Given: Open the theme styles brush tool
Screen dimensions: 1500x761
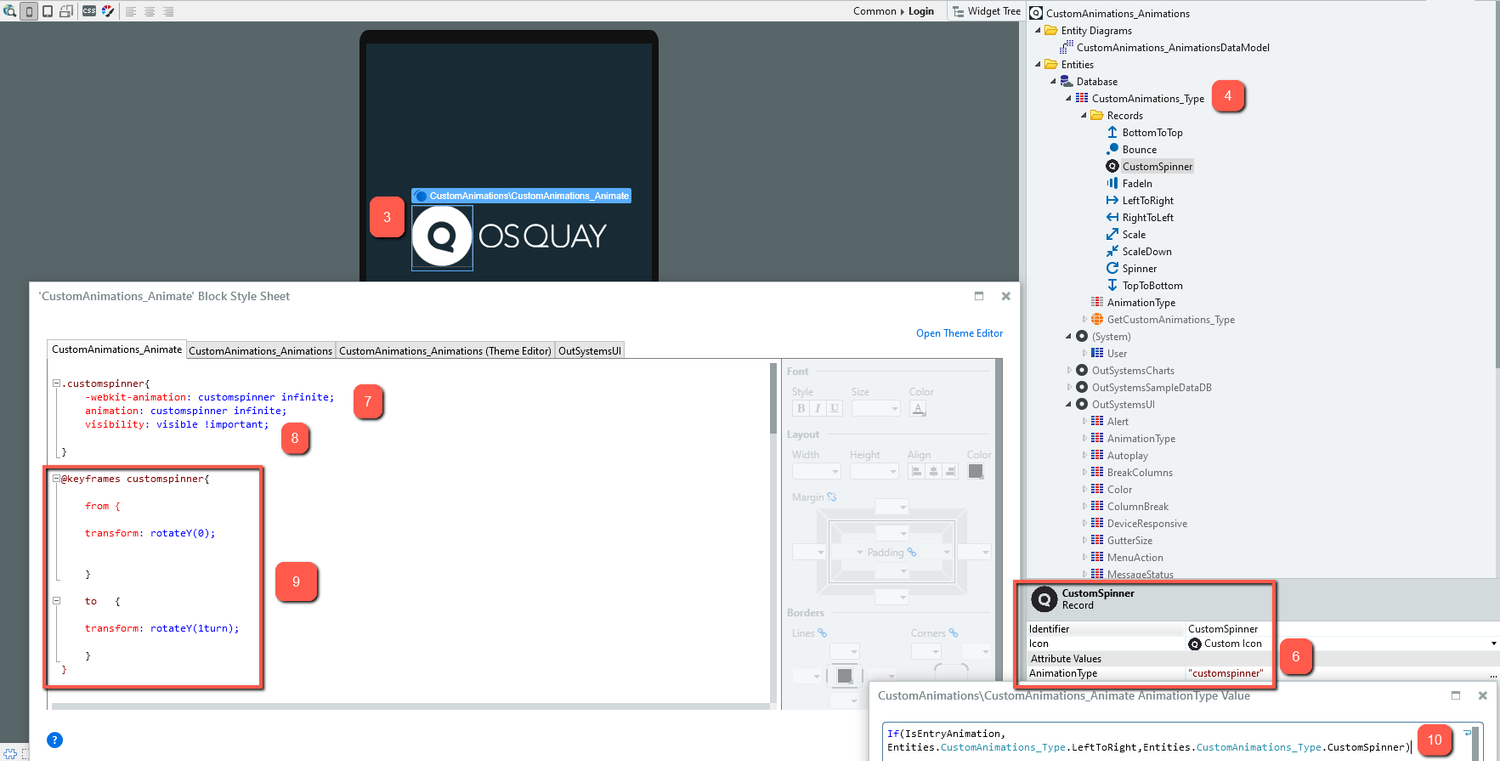Looking at the screenshot, I should pos(107,10).
